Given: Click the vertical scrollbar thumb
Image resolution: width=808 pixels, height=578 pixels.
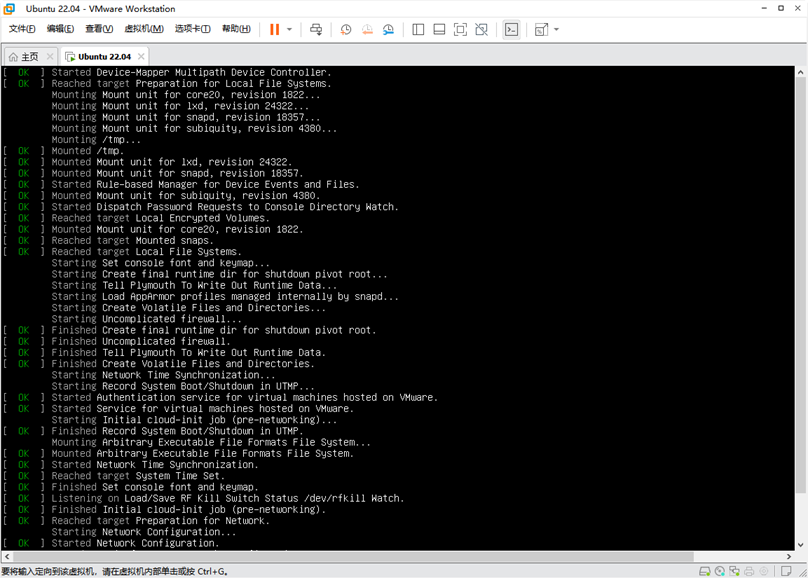Looking at the screenshot, I should pyautogui.click(x=800, y=285).
